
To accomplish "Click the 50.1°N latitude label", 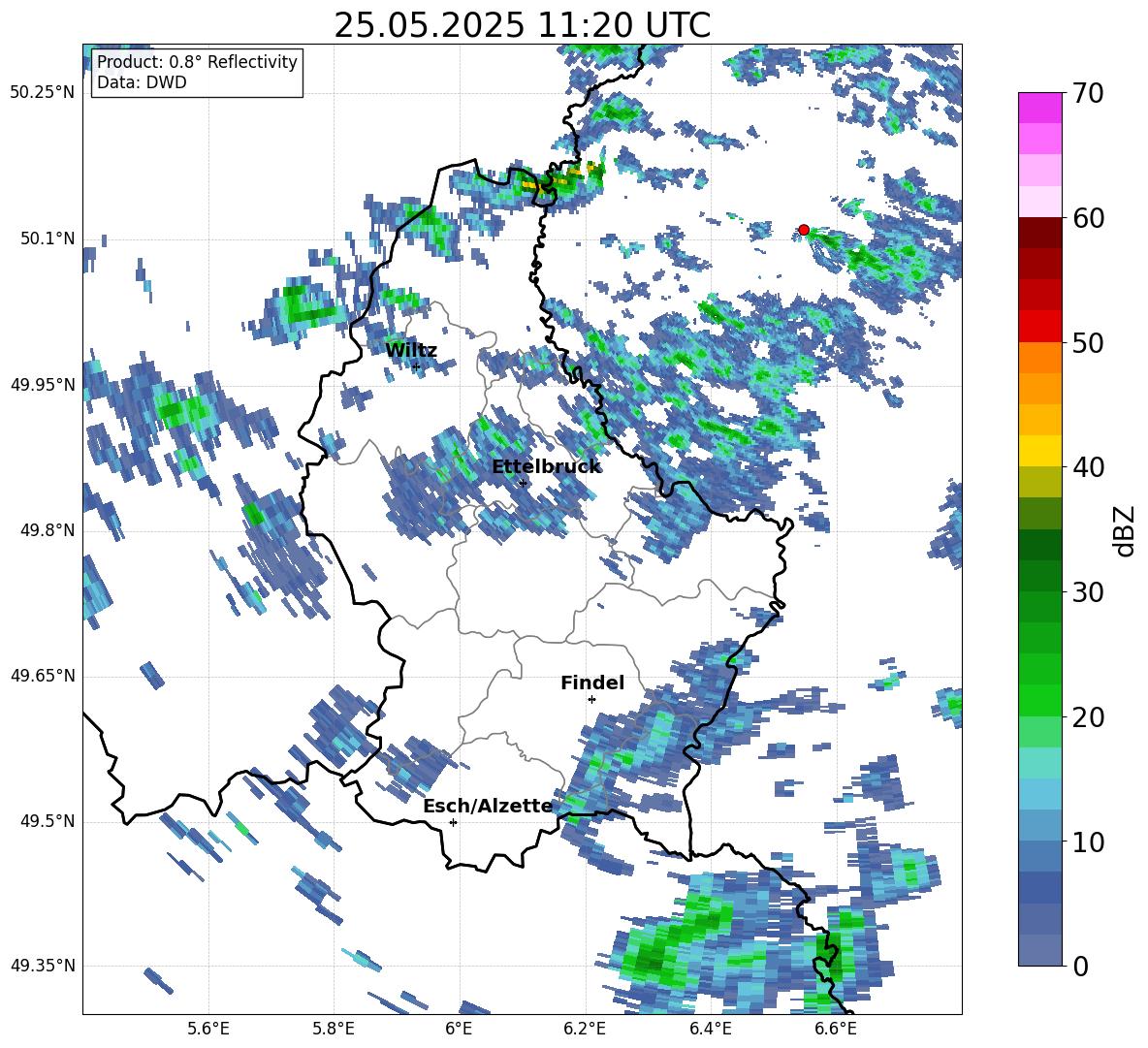I will [48, 238].
